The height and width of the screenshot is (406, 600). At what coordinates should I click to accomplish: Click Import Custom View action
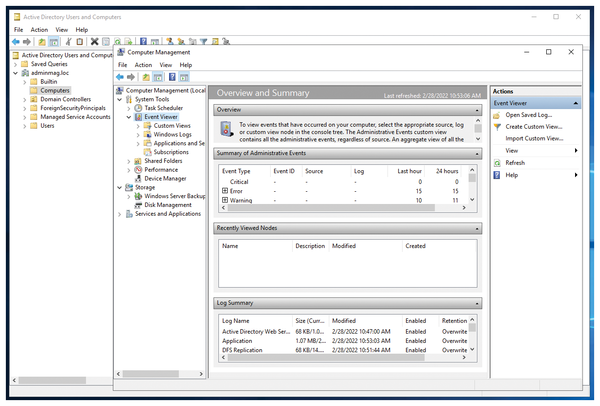coord(534,139)
